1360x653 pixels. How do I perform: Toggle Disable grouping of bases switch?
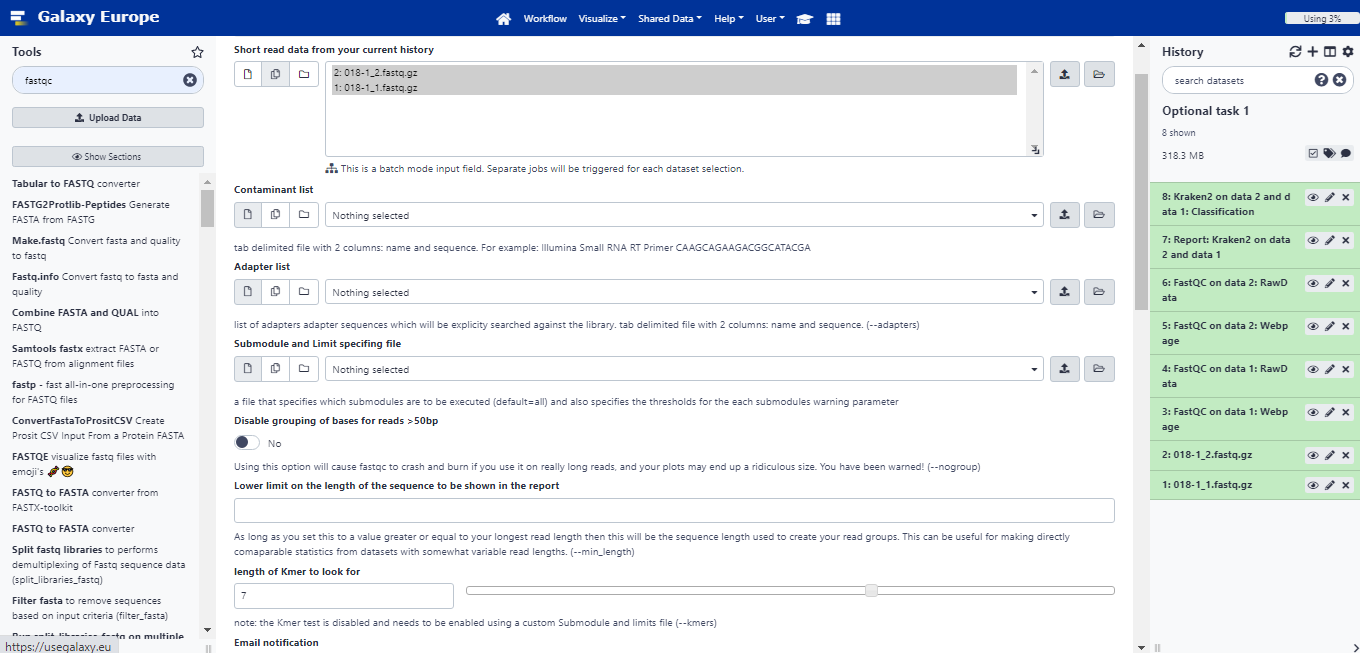247,442
